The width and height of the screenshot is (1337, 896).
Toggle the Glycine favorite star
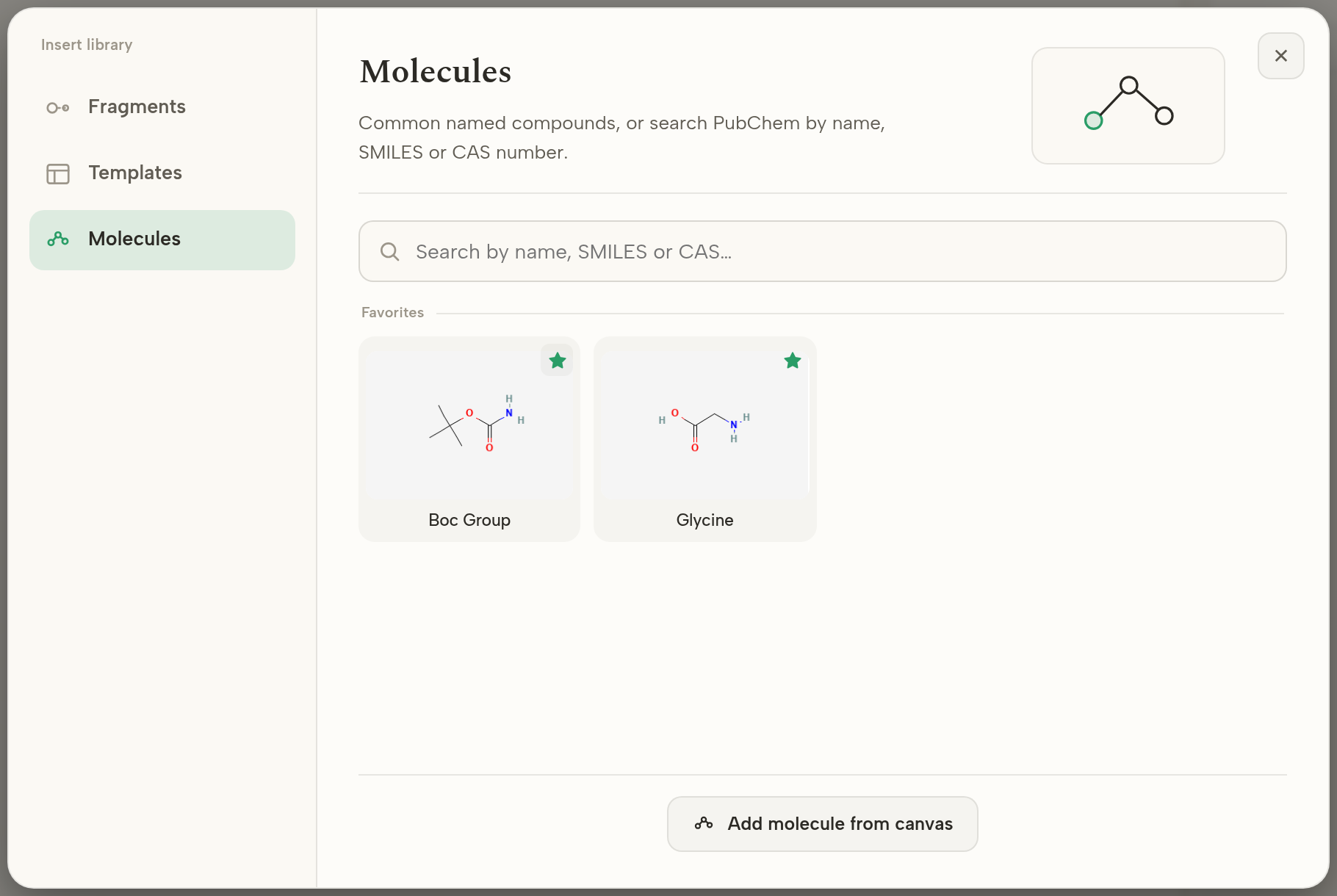coord(793,361)
